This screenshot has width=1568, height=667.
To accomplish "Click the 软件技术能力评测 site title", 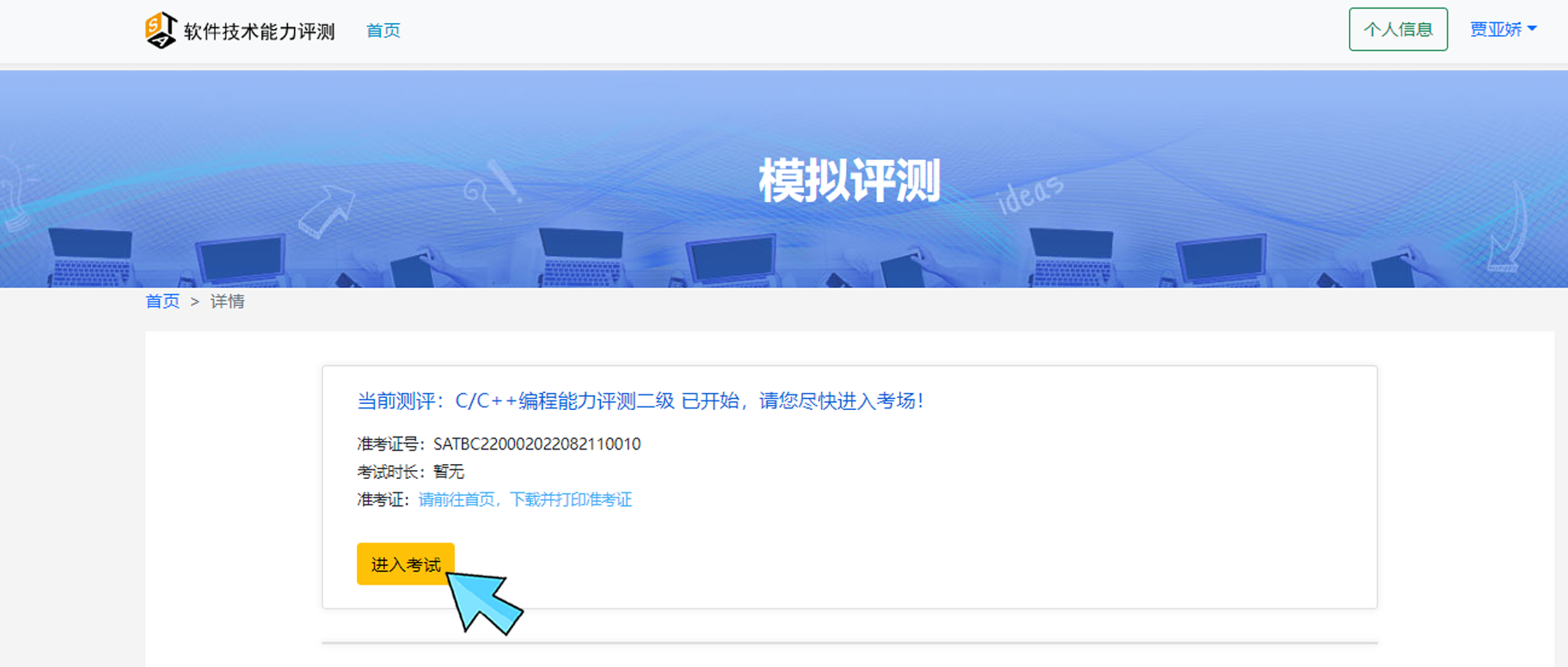I will [259, 32].
